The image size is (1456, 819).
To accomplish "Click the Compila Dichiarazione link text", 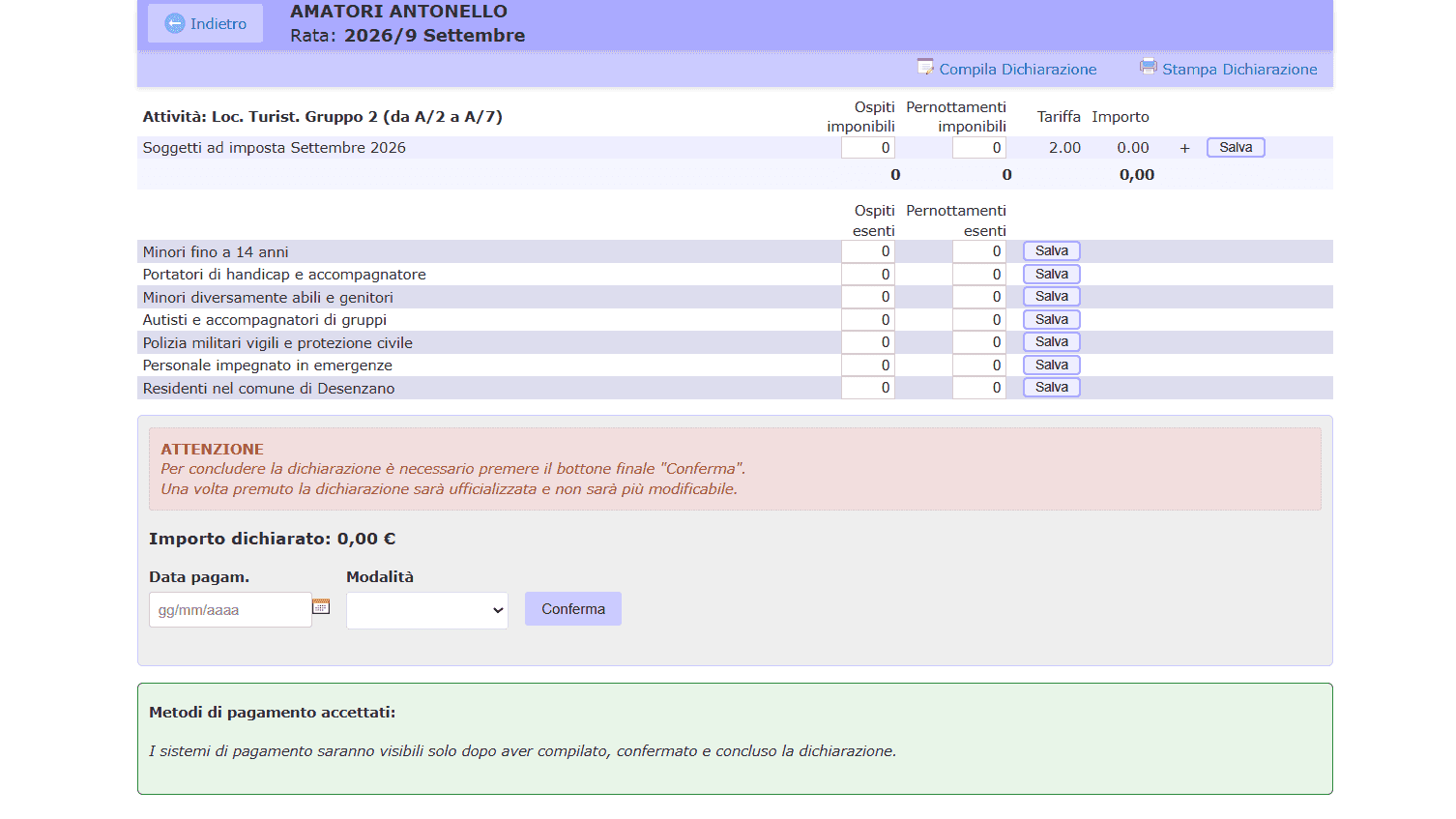I will click(x=1018, y=70).
